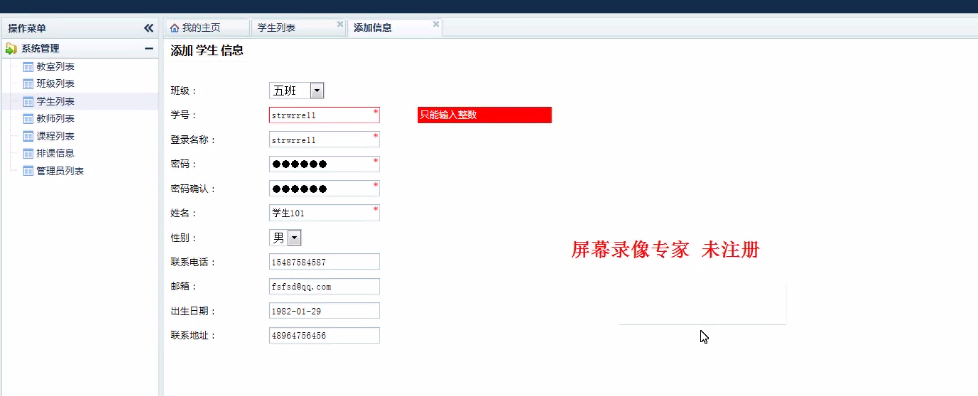Click the 排课信息 table icon
The height and width of the screenshot is (396, 978).
tap(28, 153)
